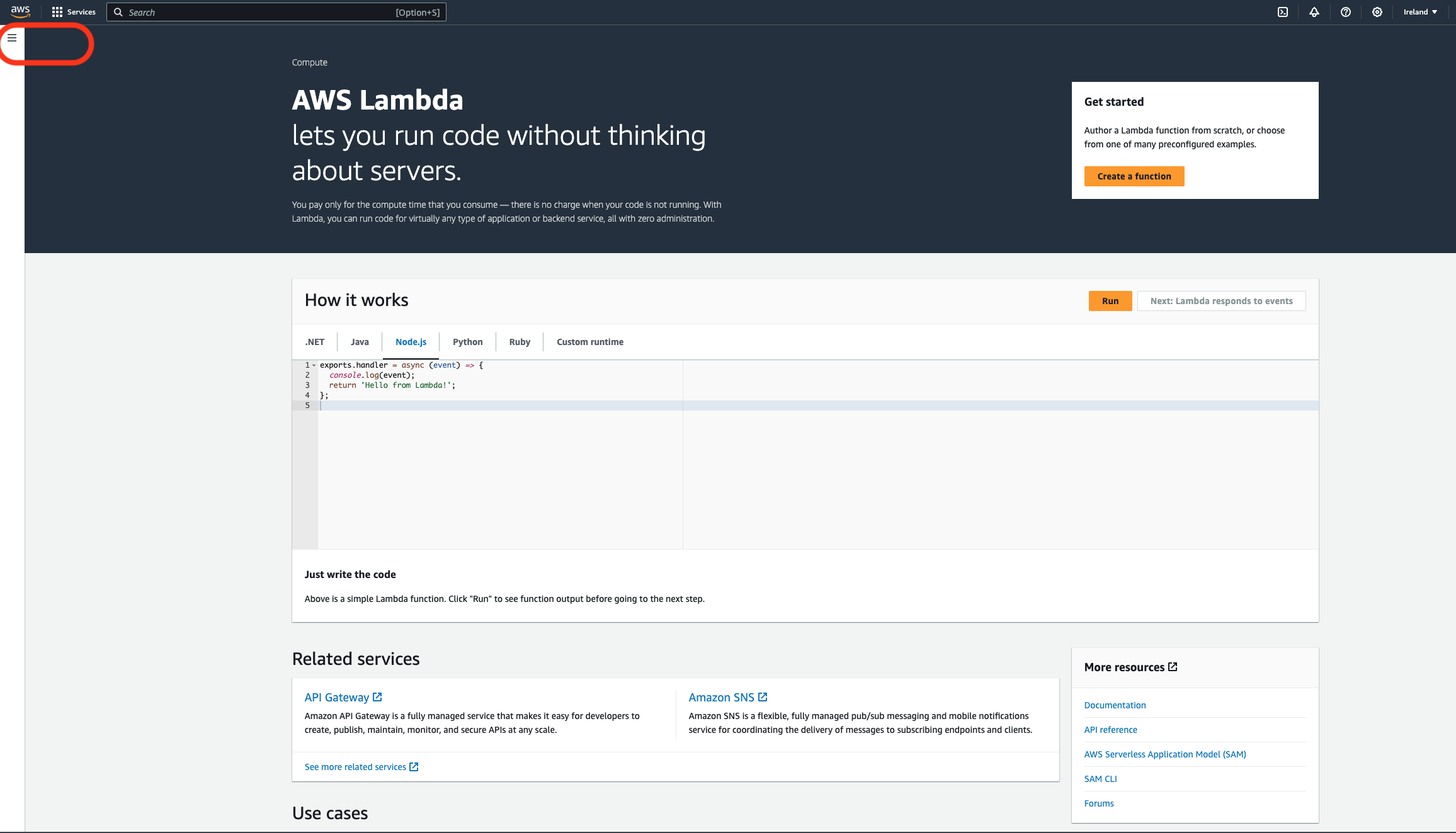Open the API Gateway link
The width and height of the screenshot is (1456, 833).
pos(337,698)
